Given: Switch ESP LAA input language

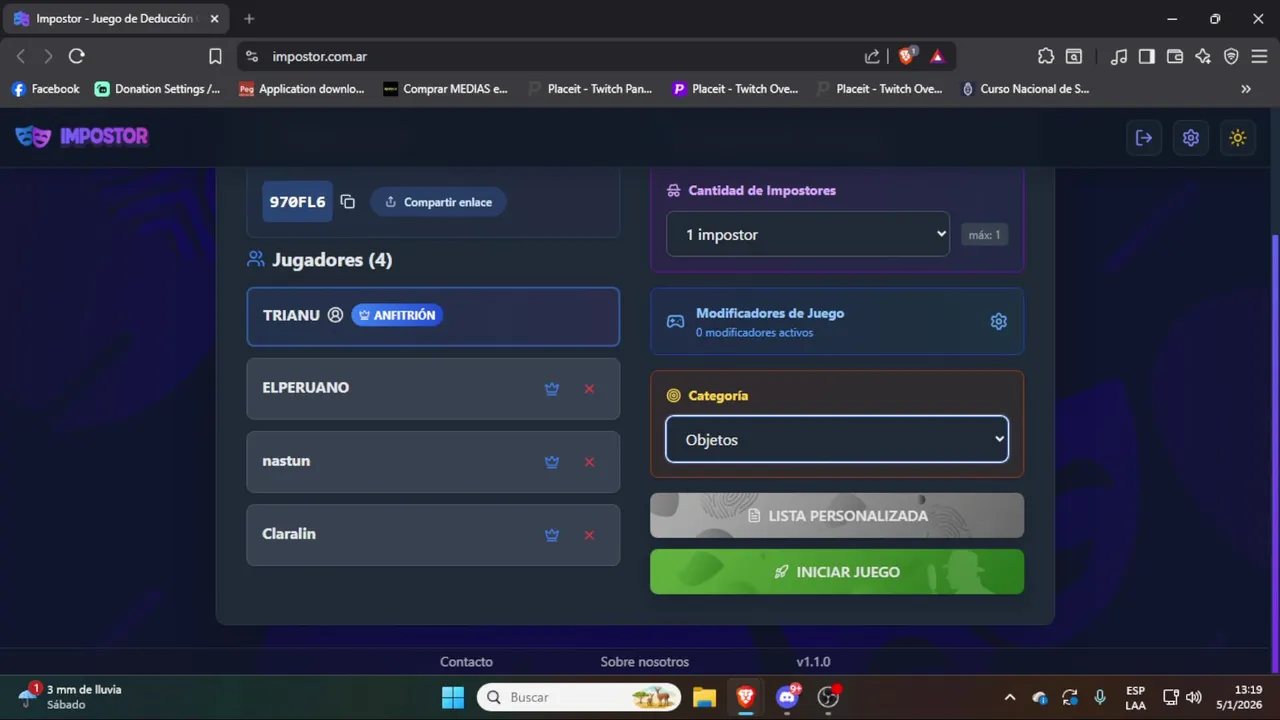Looking at the screenshot, I should pyautogui.click(x=1135, y=697).
